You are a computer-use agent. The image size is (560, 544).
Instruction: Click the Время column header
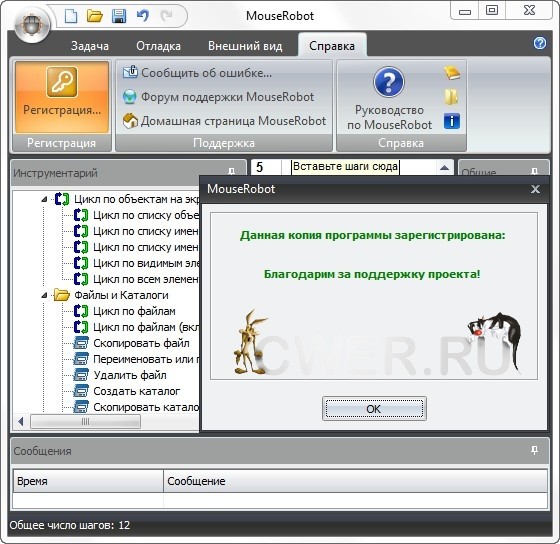click(x=88, y=481)
